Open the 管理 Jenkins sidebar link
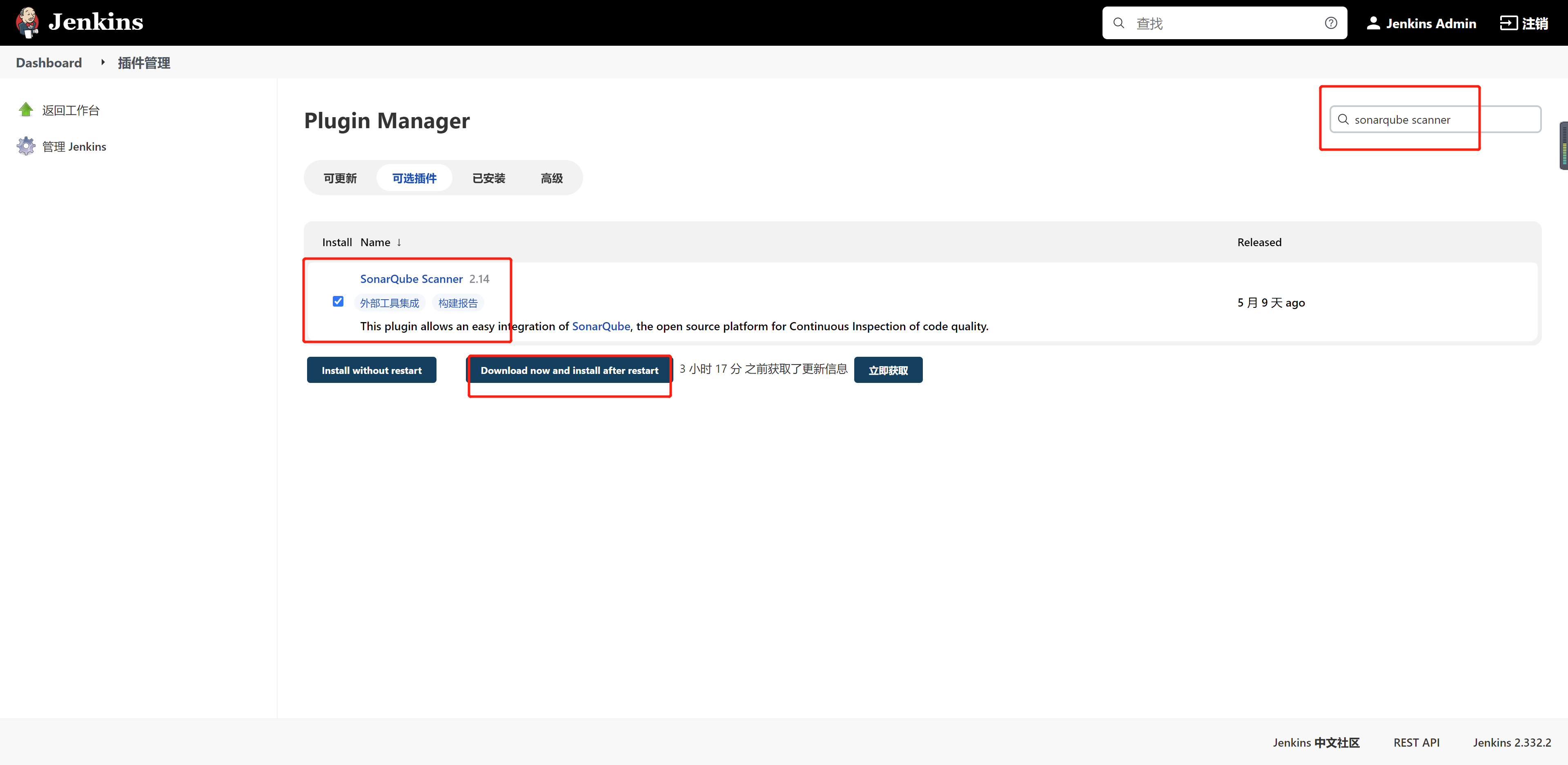The height and width of the screenshot is (765, 1568). click(73, 147)
